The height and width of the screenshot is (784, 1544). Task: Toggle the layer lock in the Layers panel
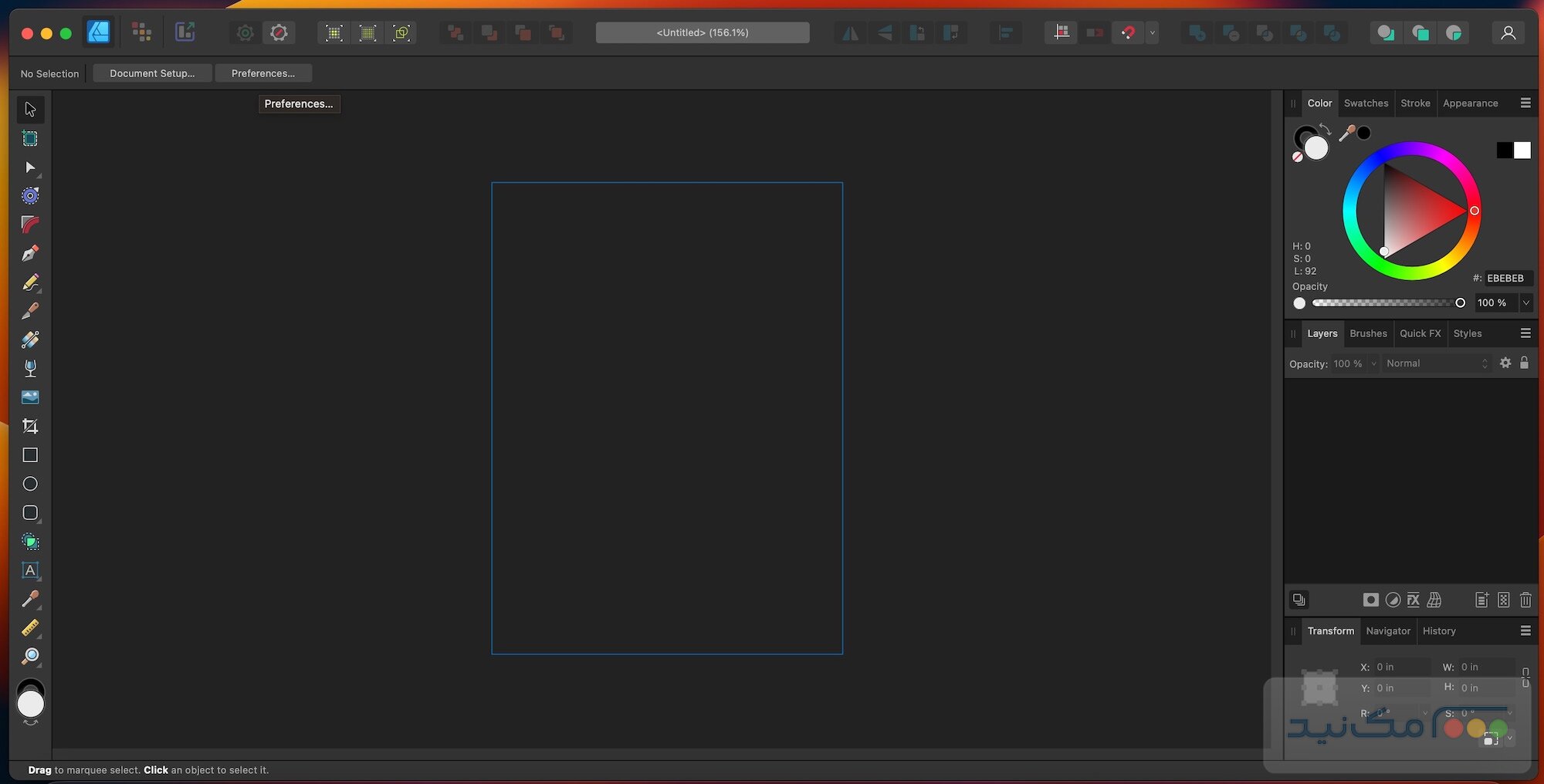[1525, 363]
